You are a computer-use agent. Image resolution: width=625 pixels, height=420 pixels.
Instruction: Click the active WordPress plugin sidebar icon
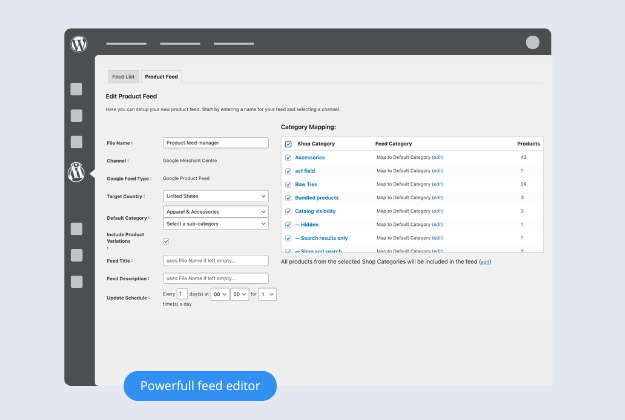tap(77, 172)
